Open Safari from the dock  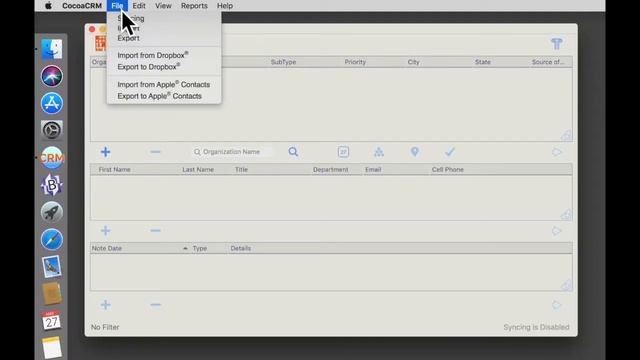point(51,239)
